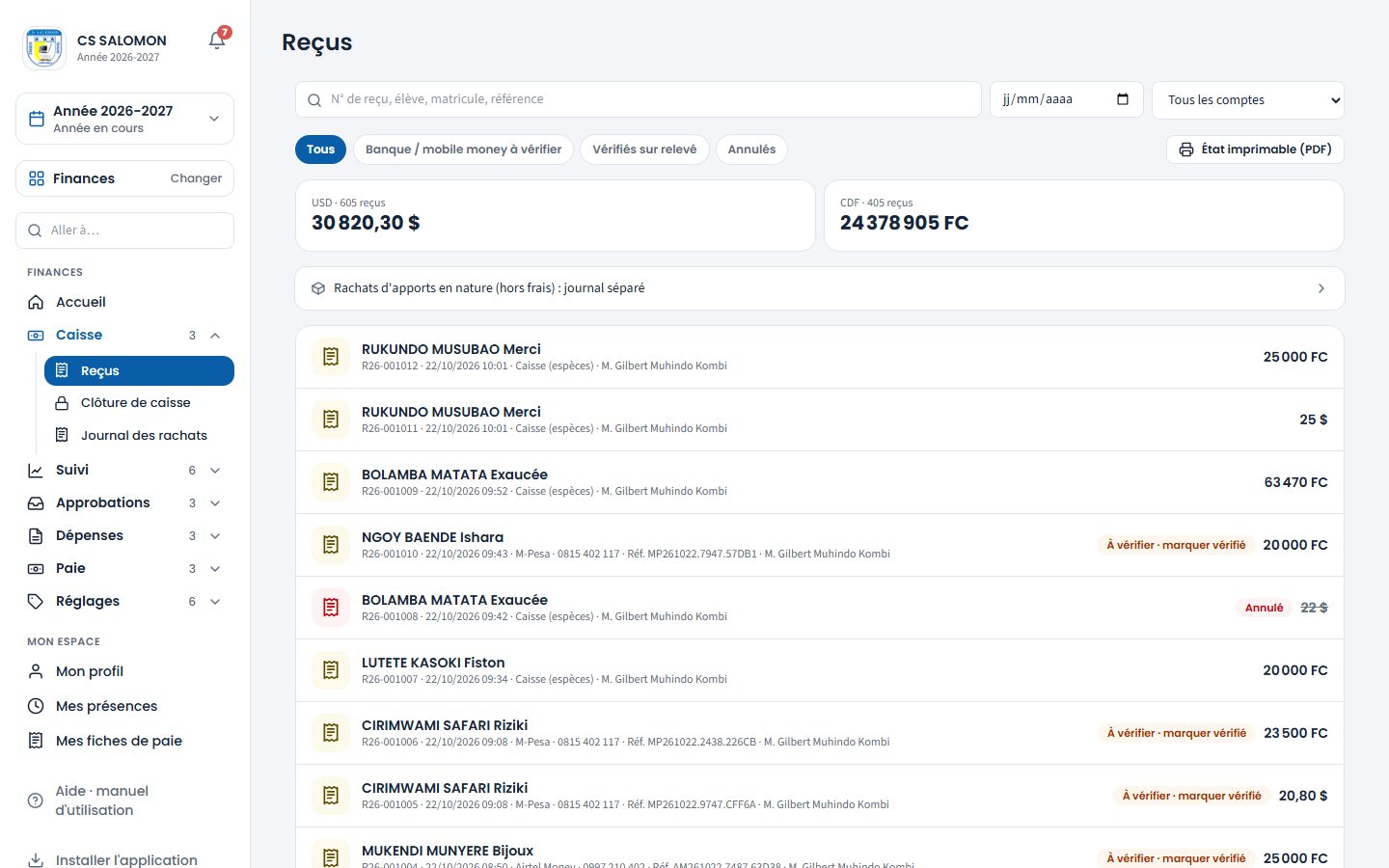Click the Clôture de caisse lock icon
Screen dimensions: 1389x868
62,403
